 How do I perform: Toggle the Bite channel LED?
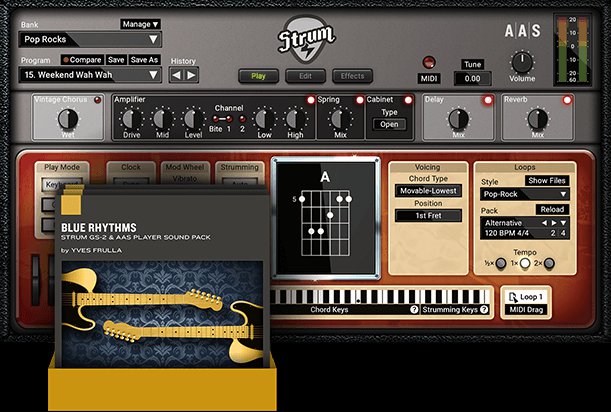pos(215,119)
